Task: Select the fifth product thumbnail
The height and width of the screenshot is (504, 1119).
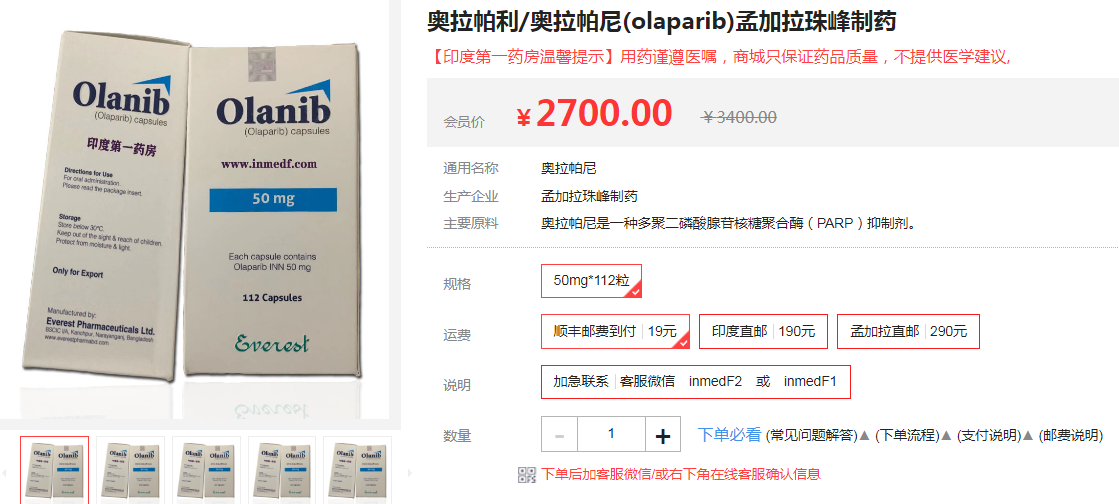Action: coord(357,470)
